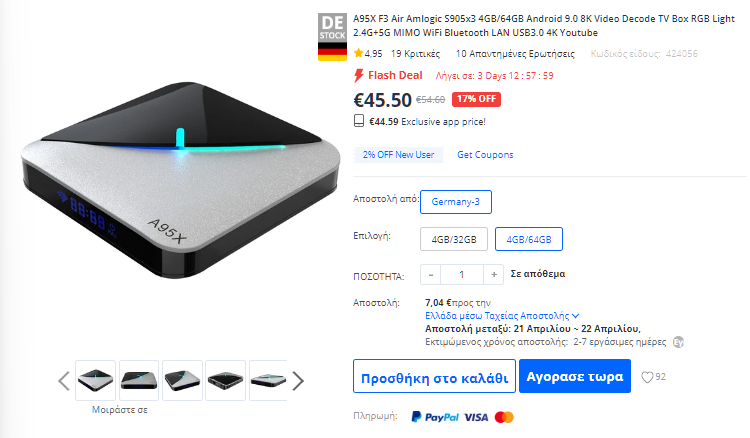The height and width of the screenshot is (438, 750).
Task: Click the heart wishlist icon
Action: [647, 377]
